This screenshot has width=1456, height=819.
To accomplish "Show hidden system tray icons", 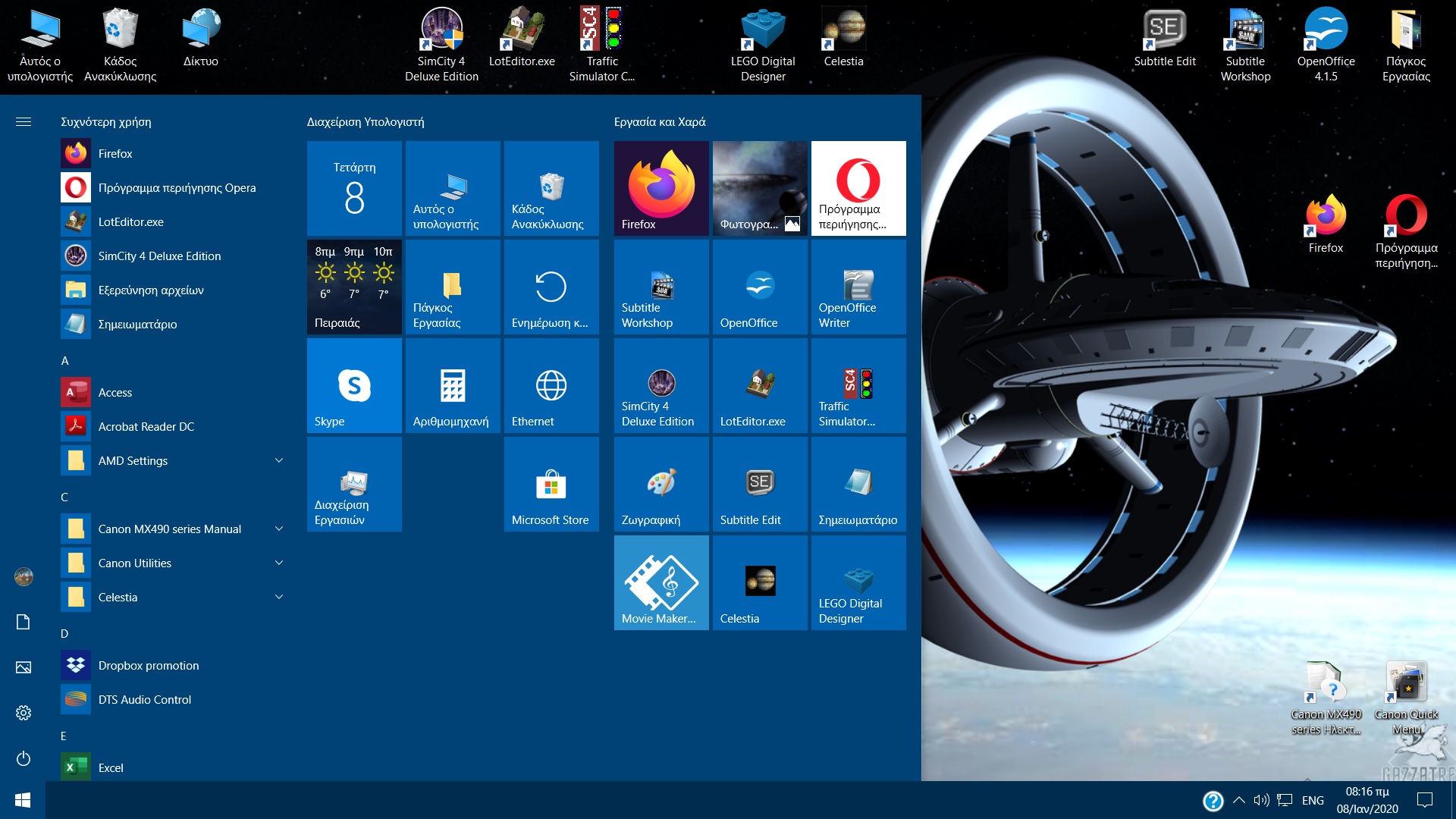I will [1238, 800].
